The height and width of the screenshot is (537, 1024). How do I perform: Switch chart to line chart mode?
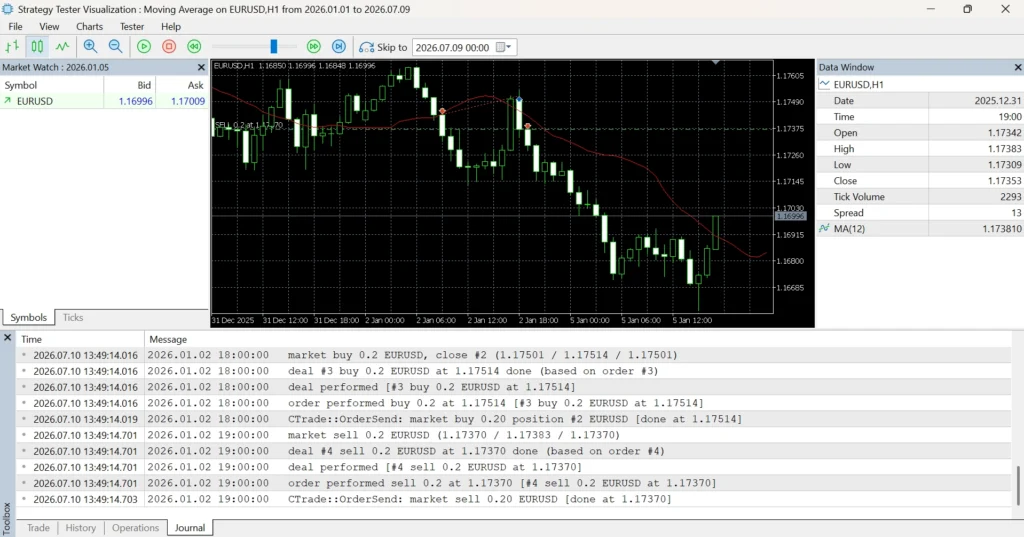(x=62, y=47)
